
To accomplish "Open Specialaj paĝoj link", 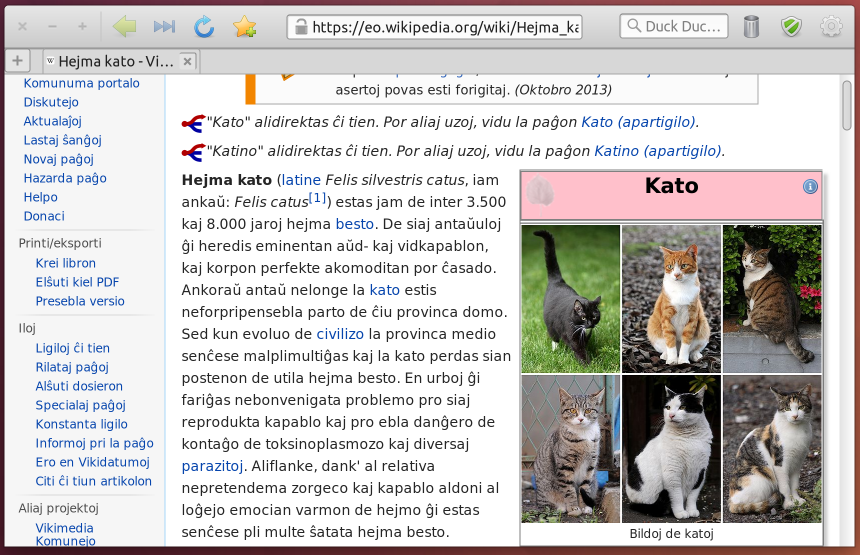I will pos(81,405).
